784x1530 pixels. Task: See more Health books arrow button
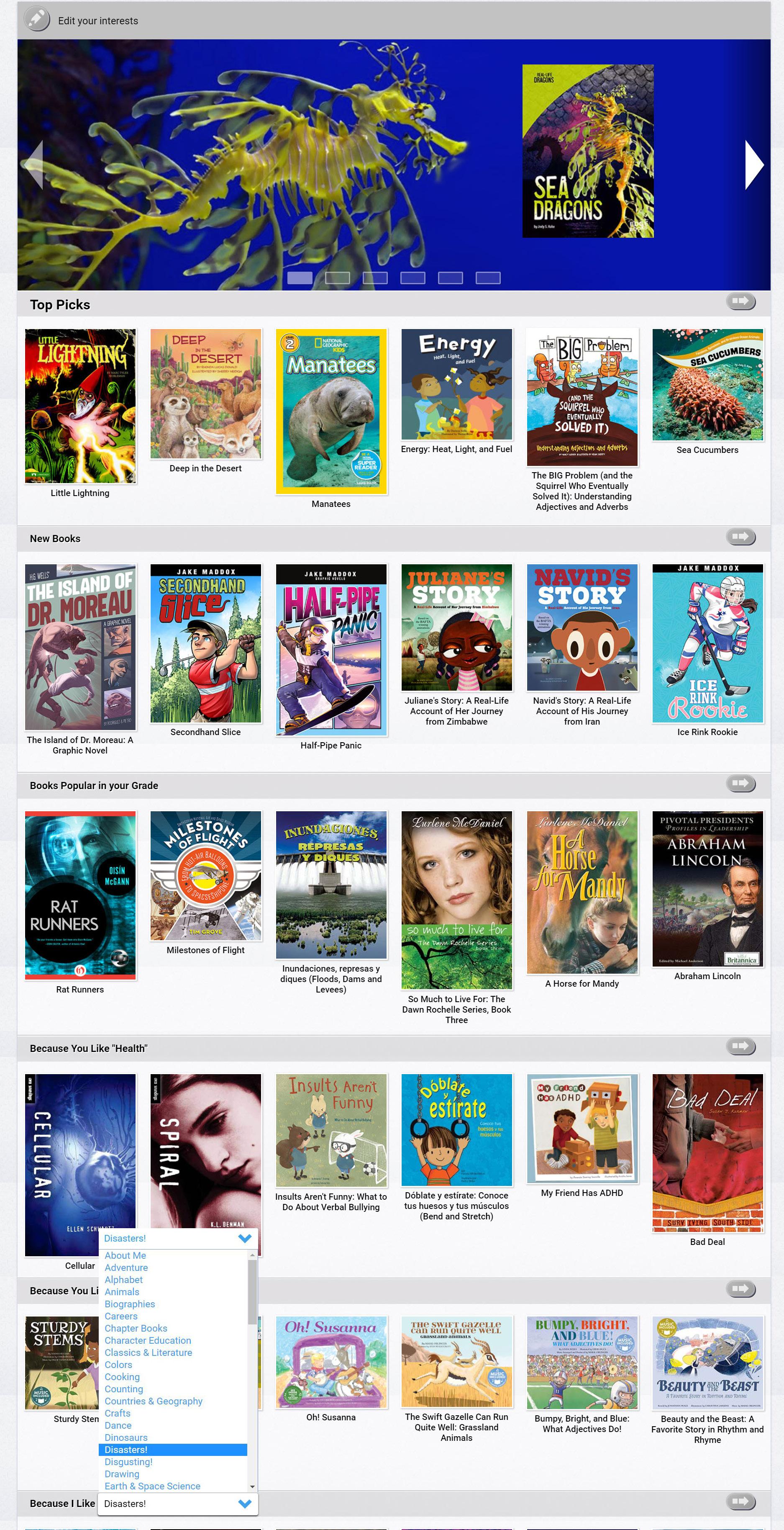(x=740, y=1046)
